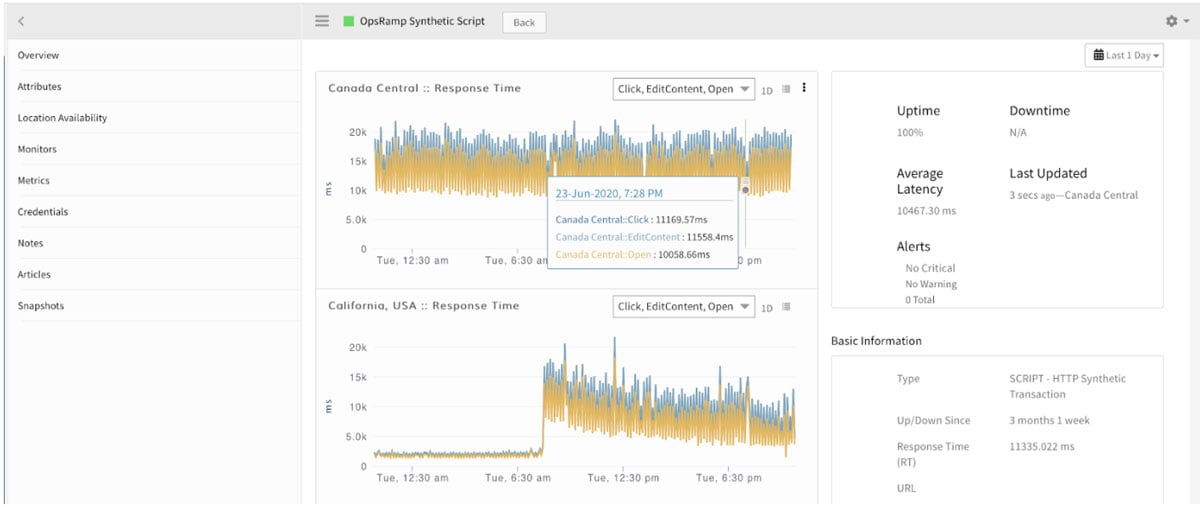1200x507 pixels.
Task: Open the Overview section
Action: point(38,55)
